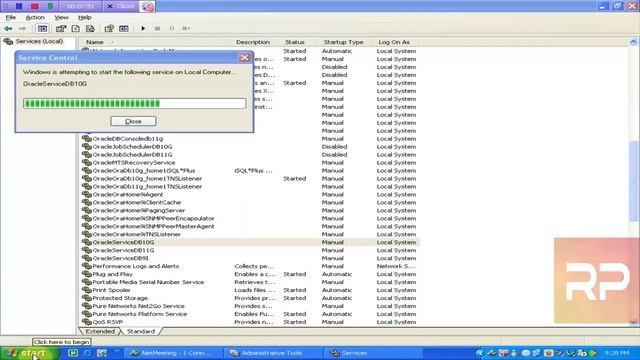Screen dimensions: 640x360
Task: Click the blue pause icon on the recorder bar
Action: click(19, 6)
